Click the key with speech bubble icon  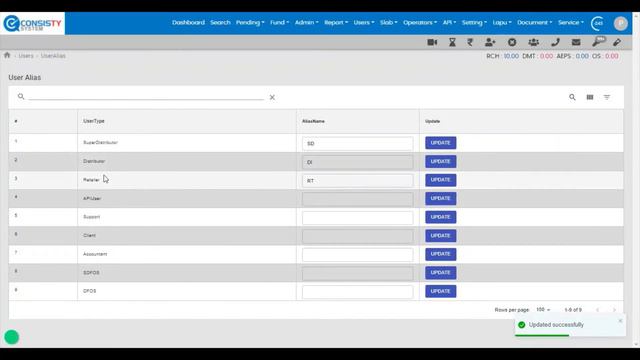tap(599, 41)
